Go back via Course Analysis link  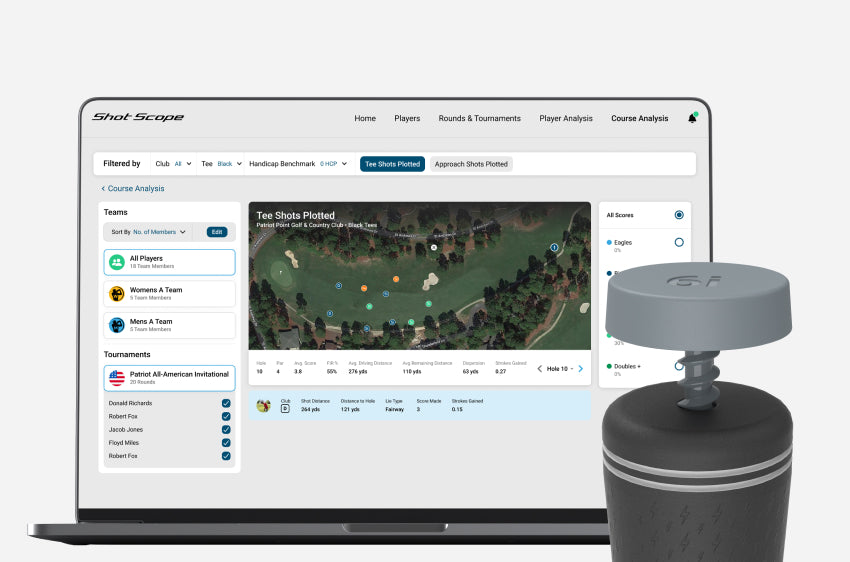click(133, 188)
